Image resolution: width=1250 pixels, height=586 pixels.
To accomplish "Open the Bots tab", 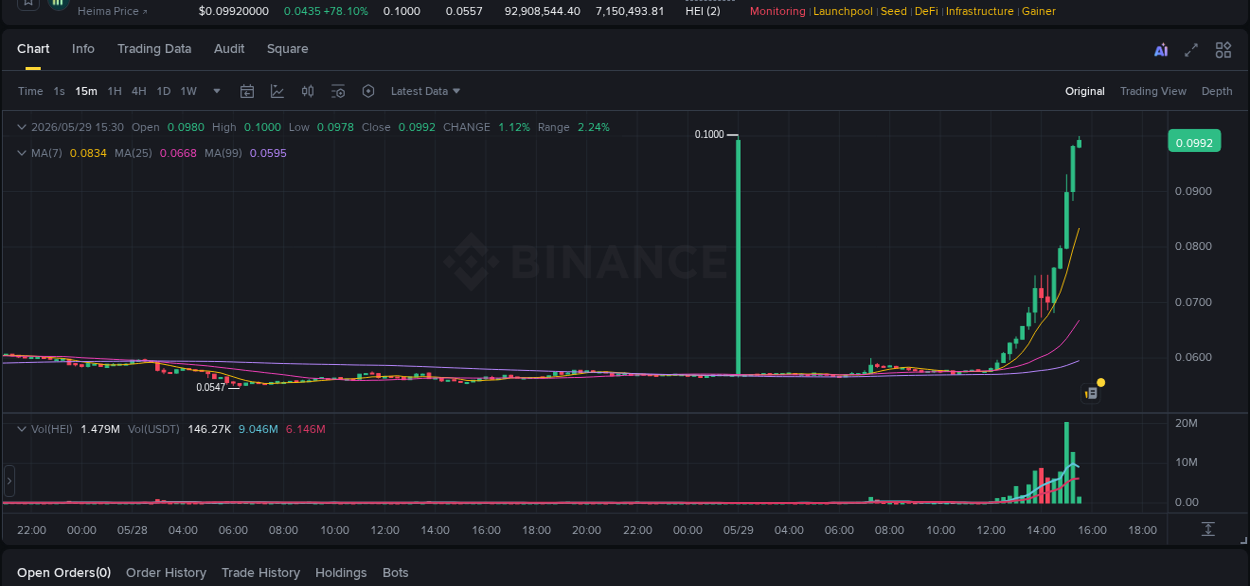I will [x=396, y=573].
